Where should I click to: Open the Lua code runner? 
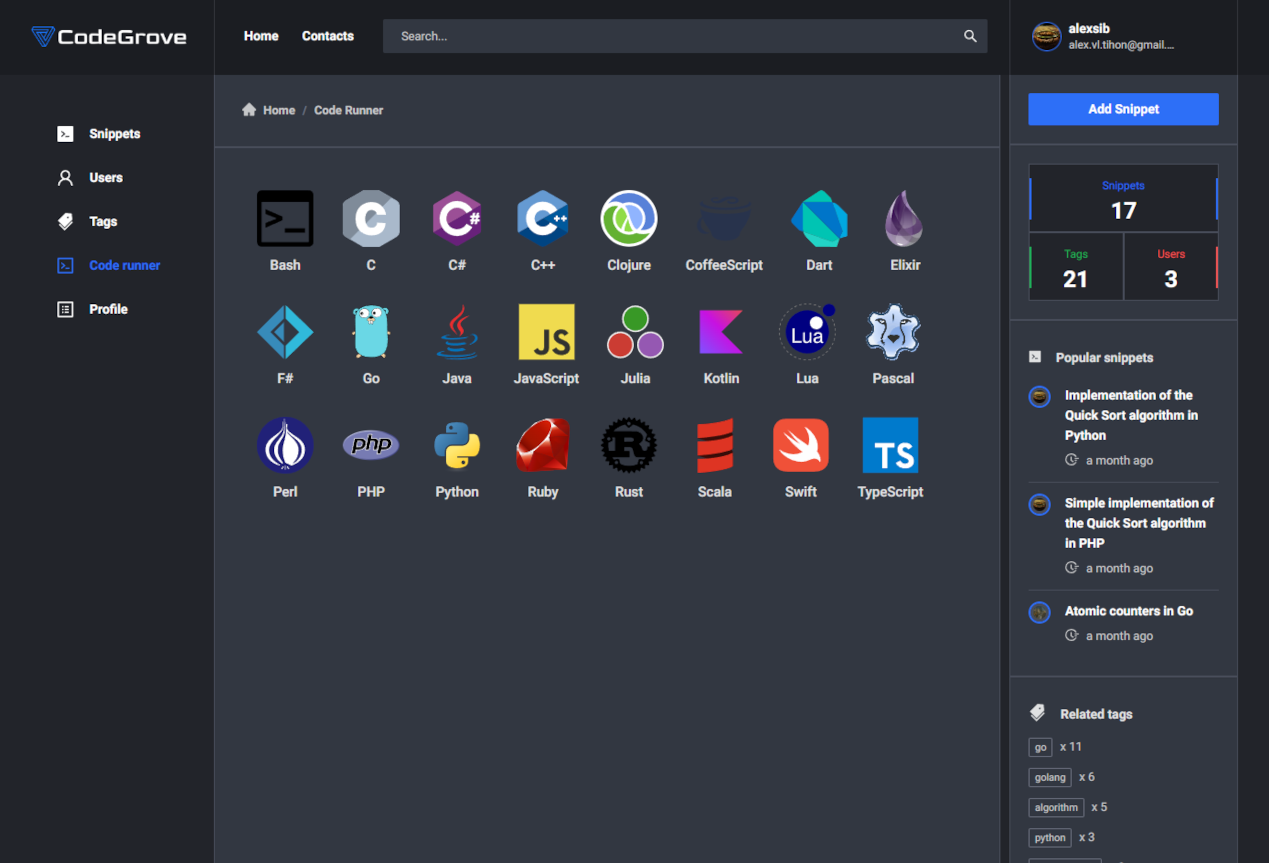click(807, 332)
